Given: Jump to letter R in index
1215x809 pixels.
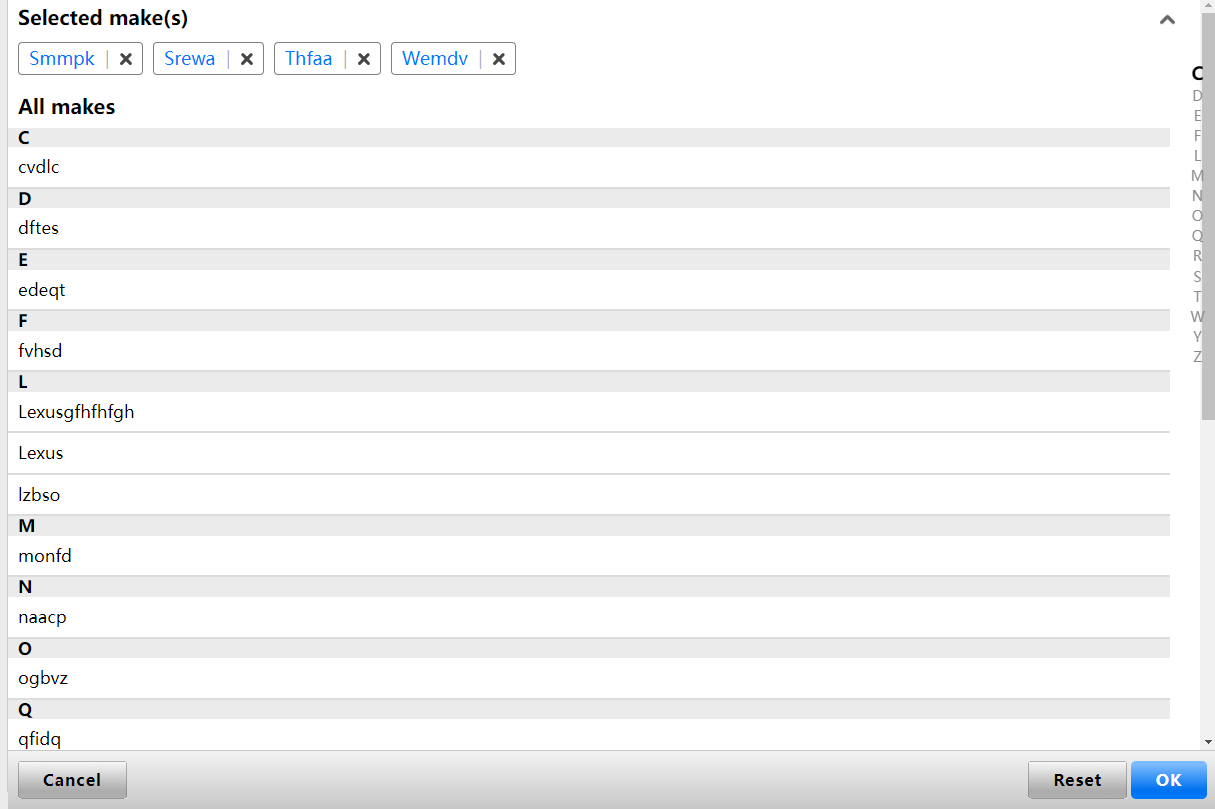Looking at the screenshot, I should tap(1197, 256).
